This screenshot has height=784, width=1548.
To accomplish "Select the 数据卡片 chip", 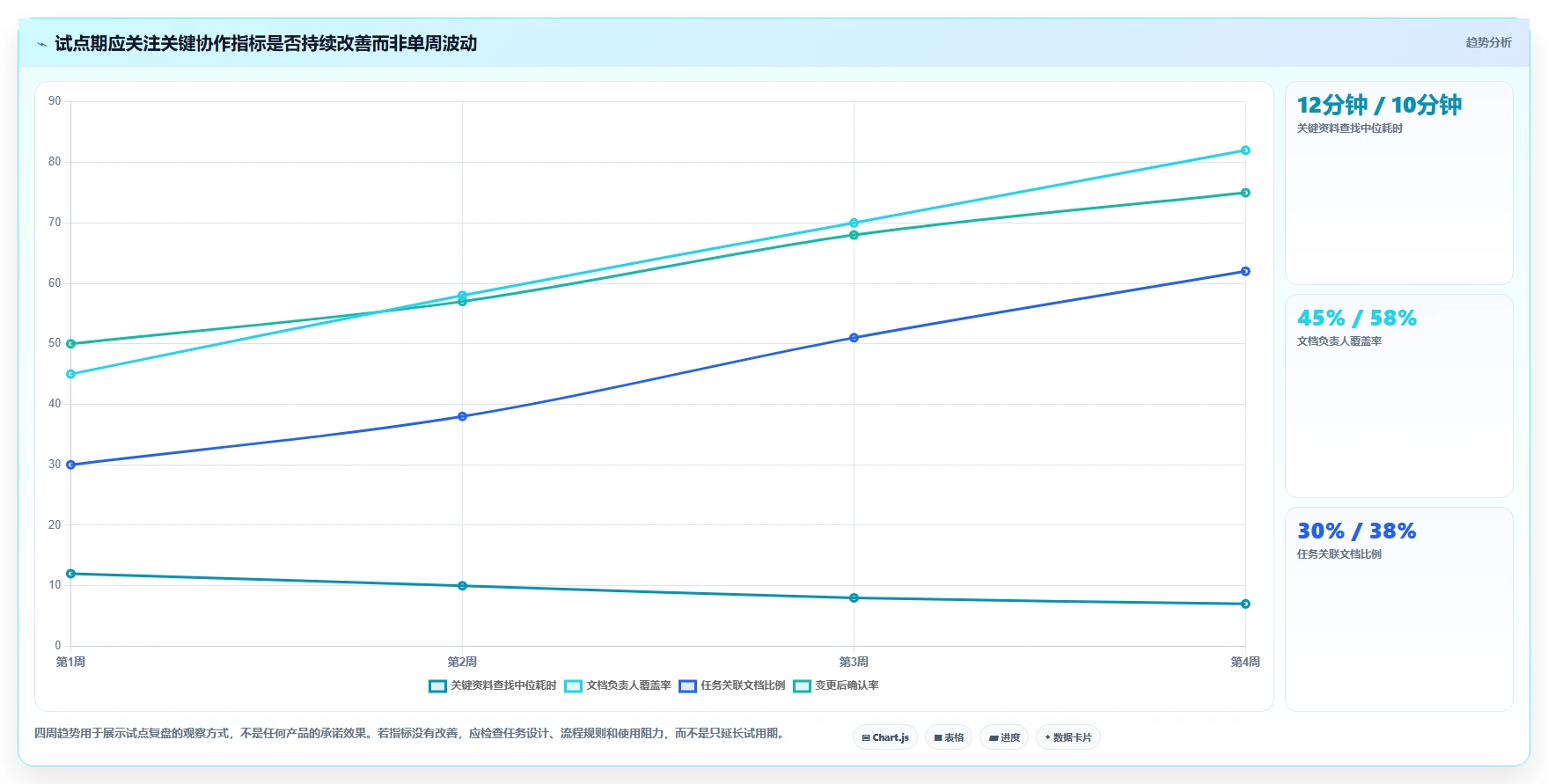I will click(1068, 737).
